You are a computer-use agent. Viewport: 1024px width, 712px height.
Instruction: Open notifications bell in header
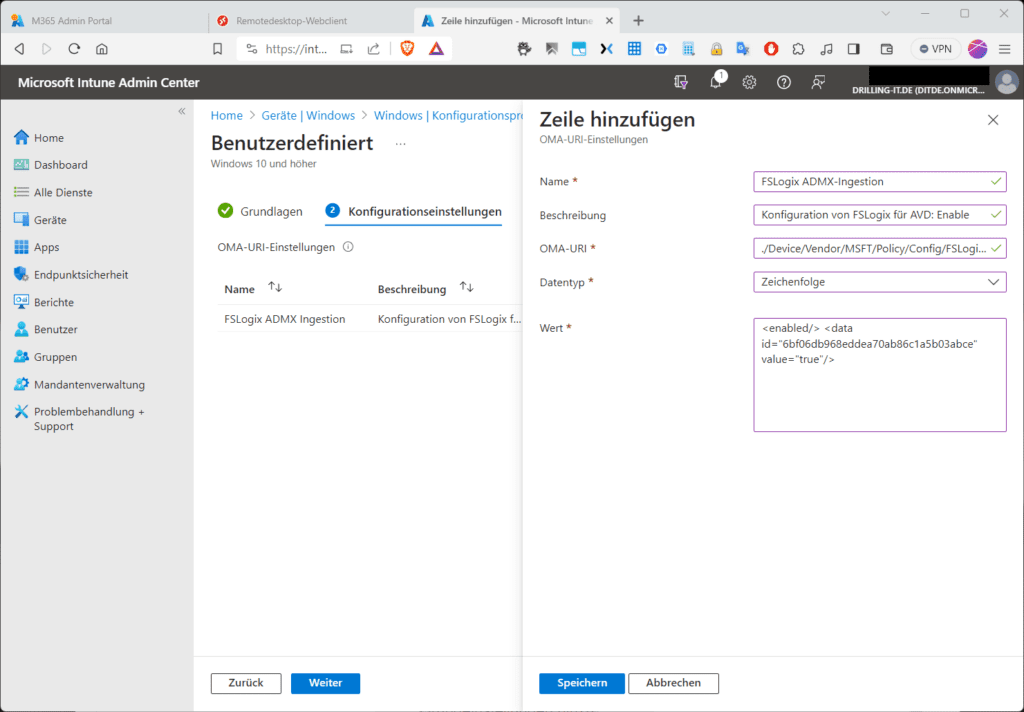(716, 82)
